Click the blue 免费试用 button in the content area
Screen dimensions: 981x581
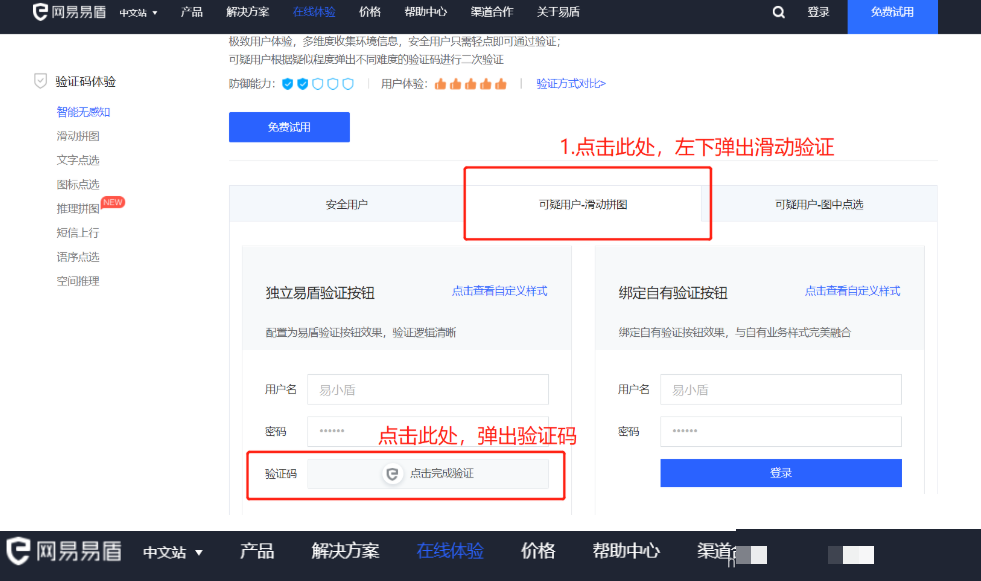point(289,127)
